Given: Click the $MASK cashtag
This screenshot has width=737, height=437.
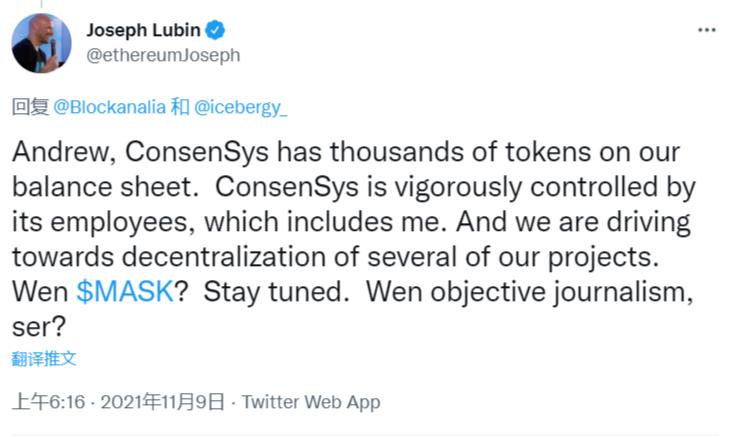Looking at the screenshot, I should (126, 294).
